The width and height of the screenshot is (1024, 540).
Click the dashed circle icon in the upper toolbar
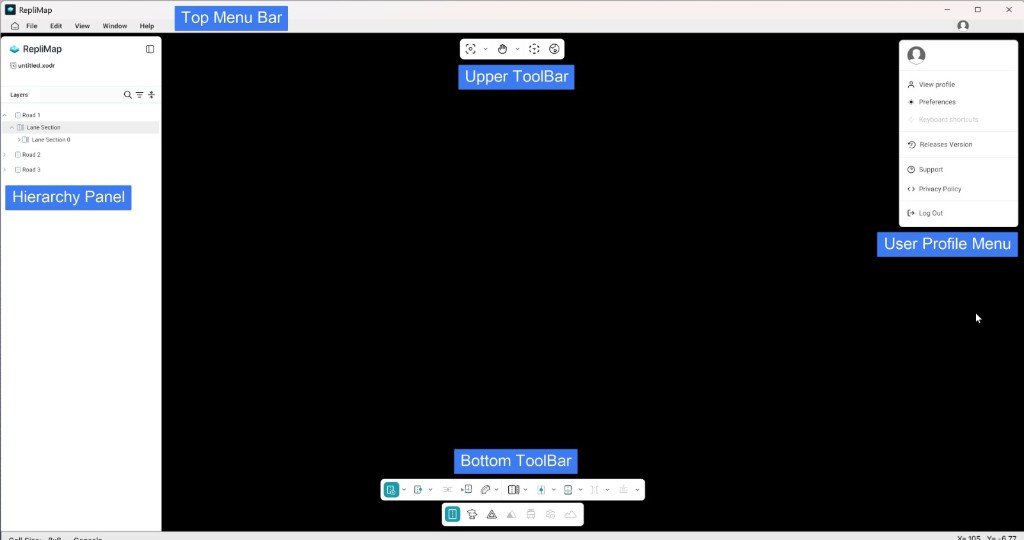click(x=534, y=49)
